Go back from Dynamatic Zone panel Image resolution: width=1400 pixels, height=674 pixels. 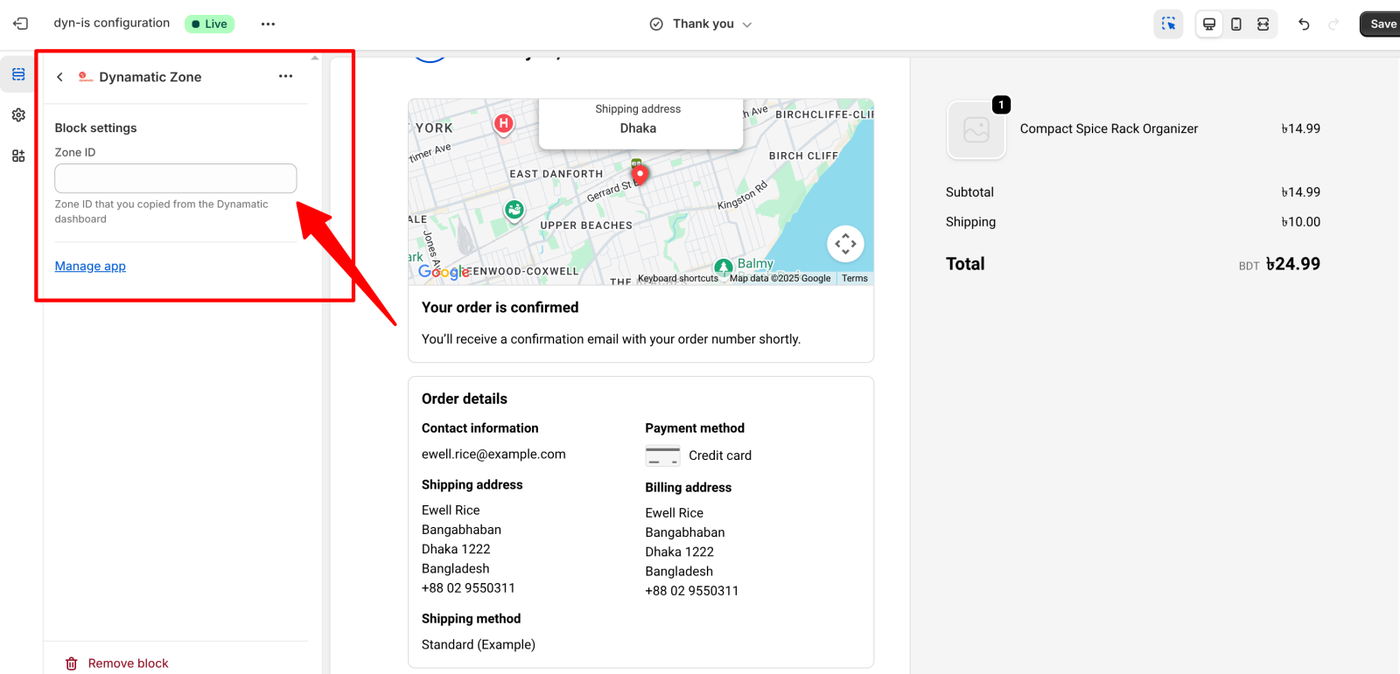60,77
